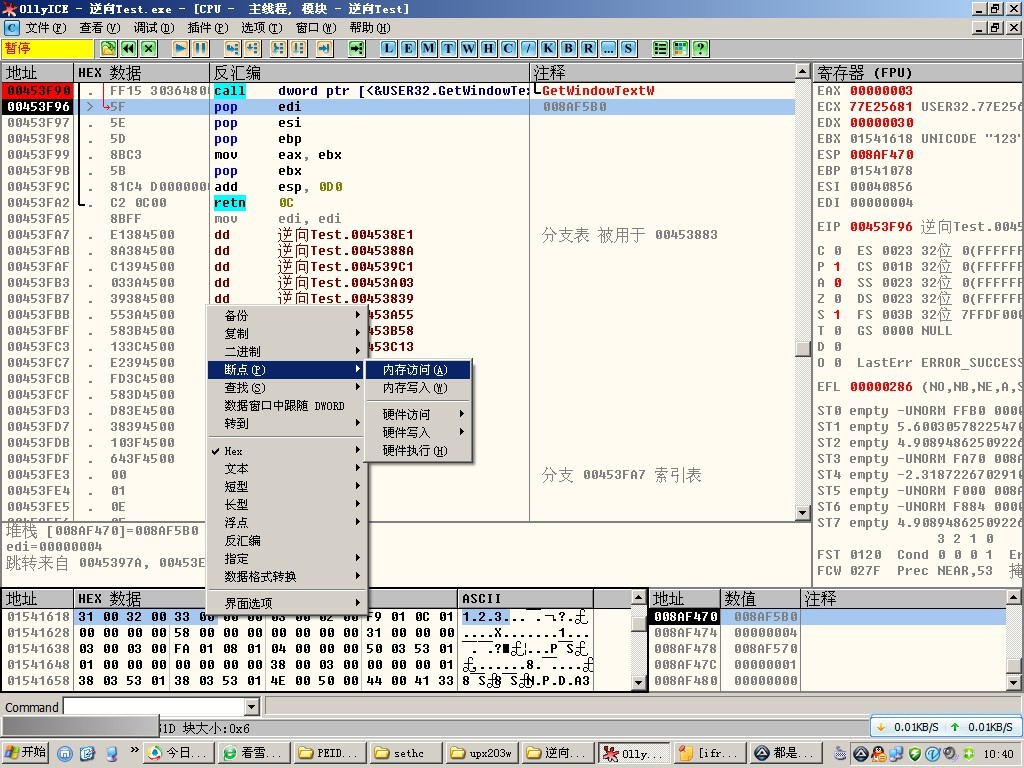Click the Debugging options list icon
Image resolution: width=1024 pixels, height=768 pixels.
point(661,48)
